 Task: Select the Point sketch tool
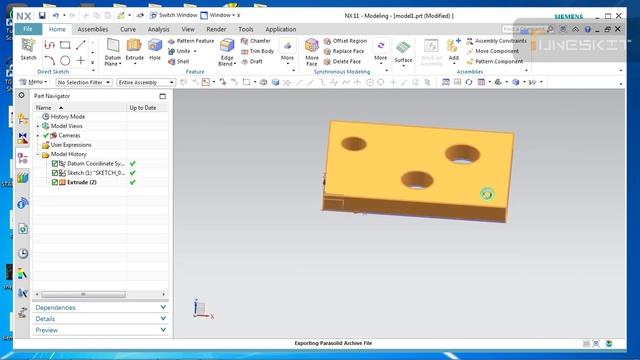pyautogui.click(x=81, y=60)
